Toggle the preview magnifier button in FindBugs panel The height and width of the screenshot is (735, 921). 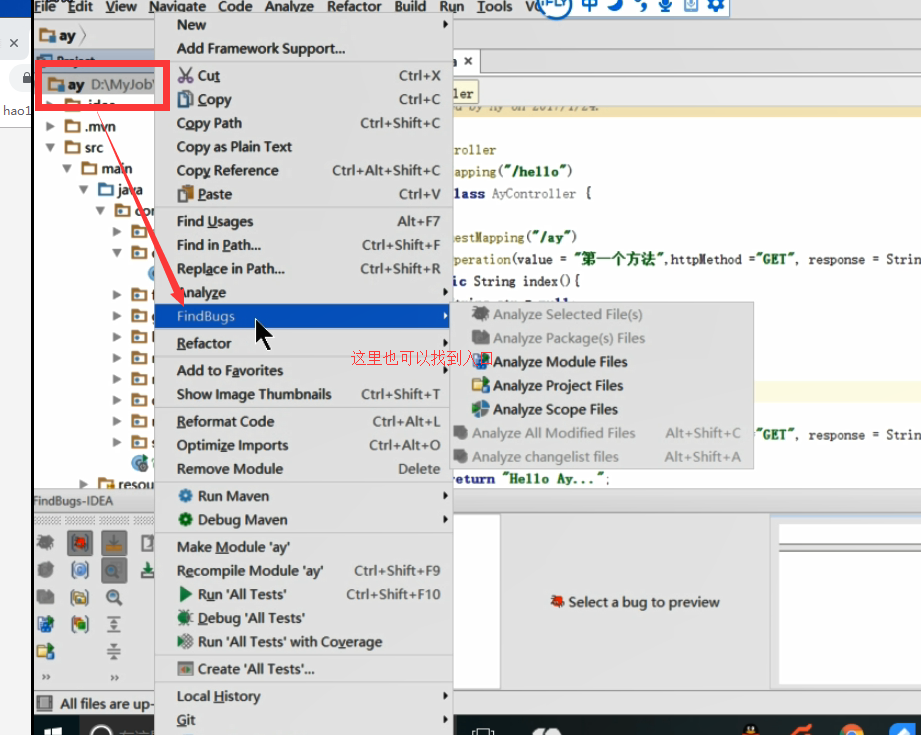click(x=114, y=570)
